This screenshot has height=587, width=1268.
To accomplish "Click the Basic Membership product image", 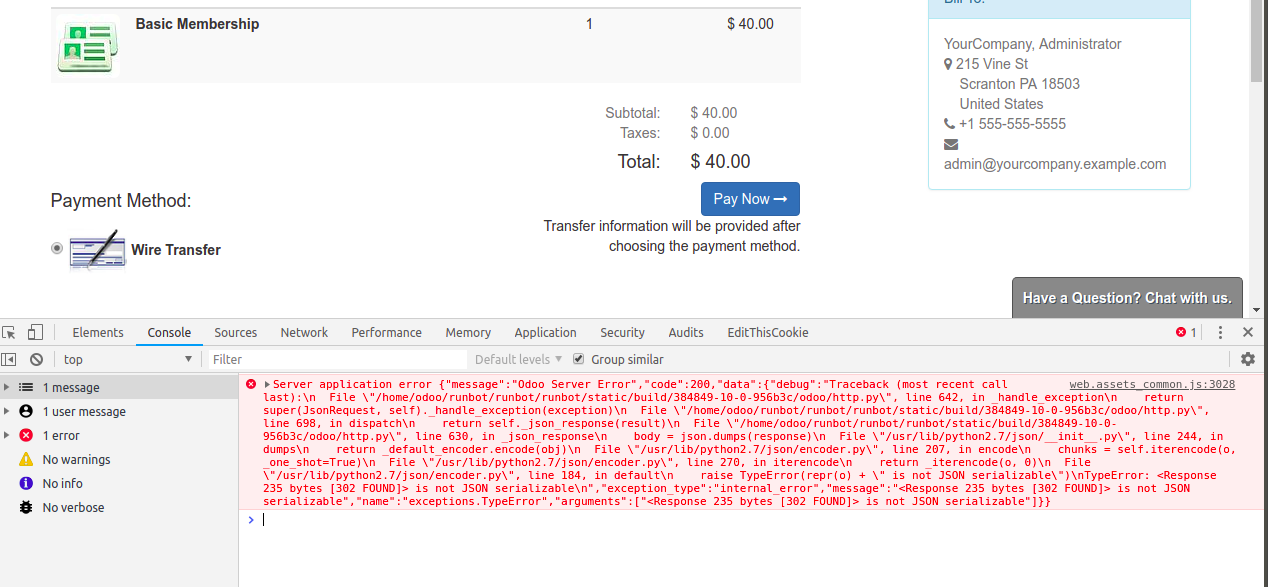I will 88,46.
